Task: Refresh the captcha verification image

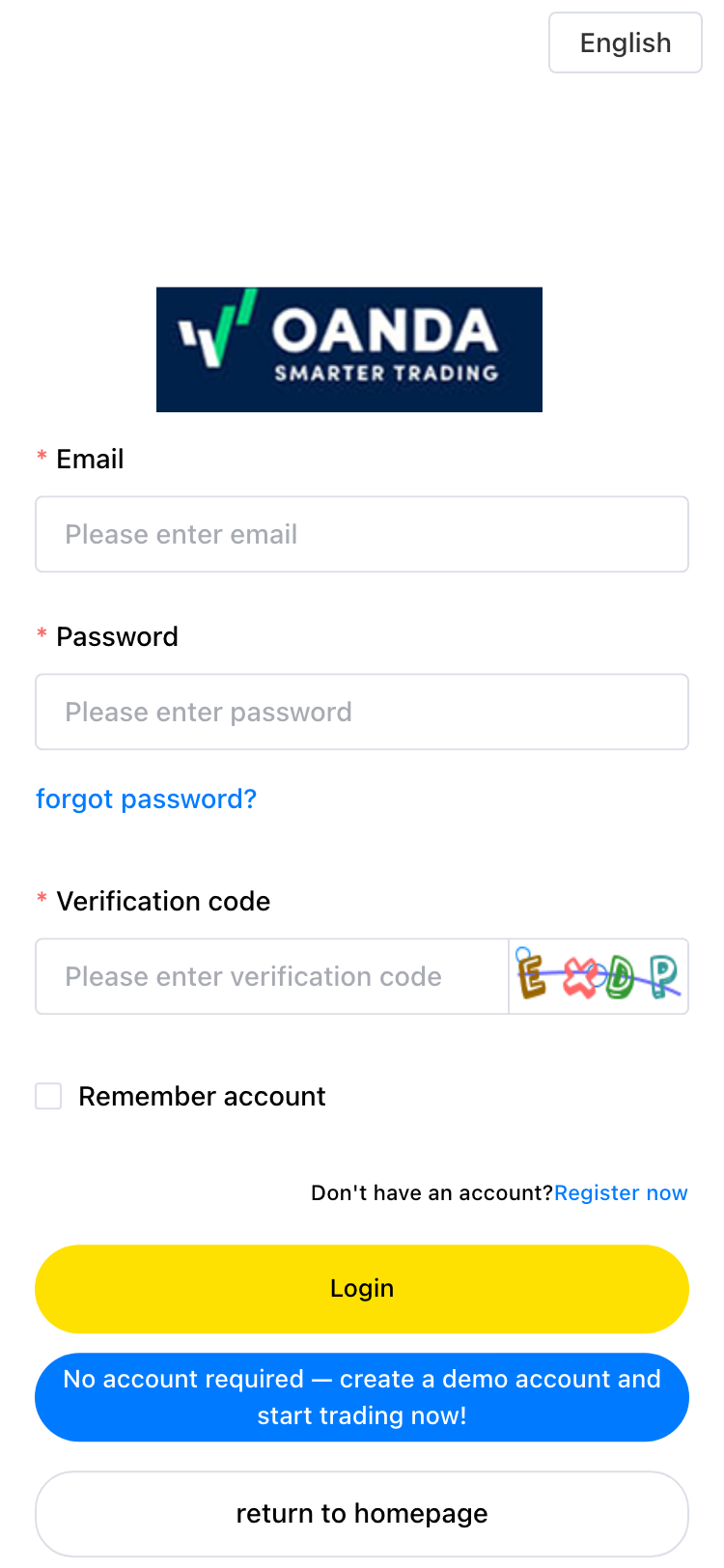Action: pos(599,976)
